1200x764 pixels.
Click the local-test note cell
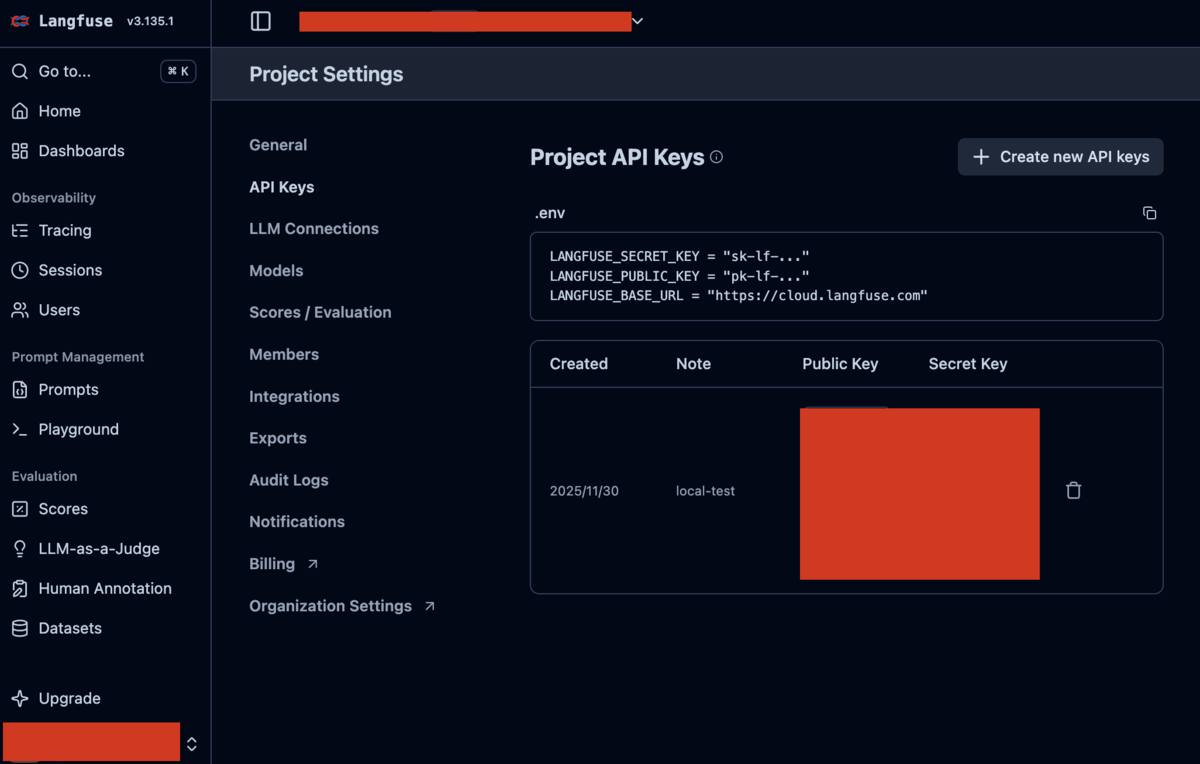(x=705, y=491)
